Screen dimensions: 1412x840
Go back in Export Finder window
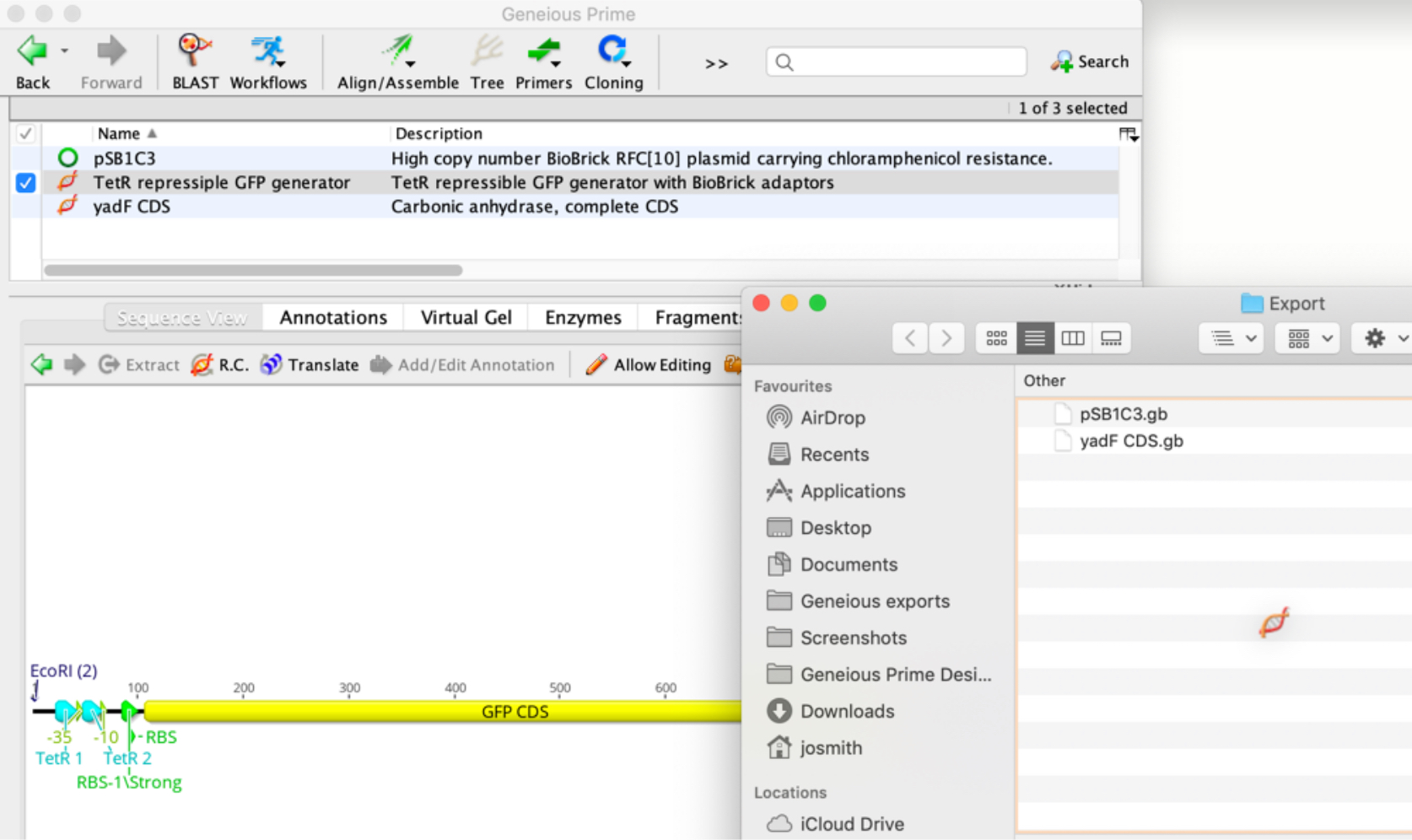[910, 338]
